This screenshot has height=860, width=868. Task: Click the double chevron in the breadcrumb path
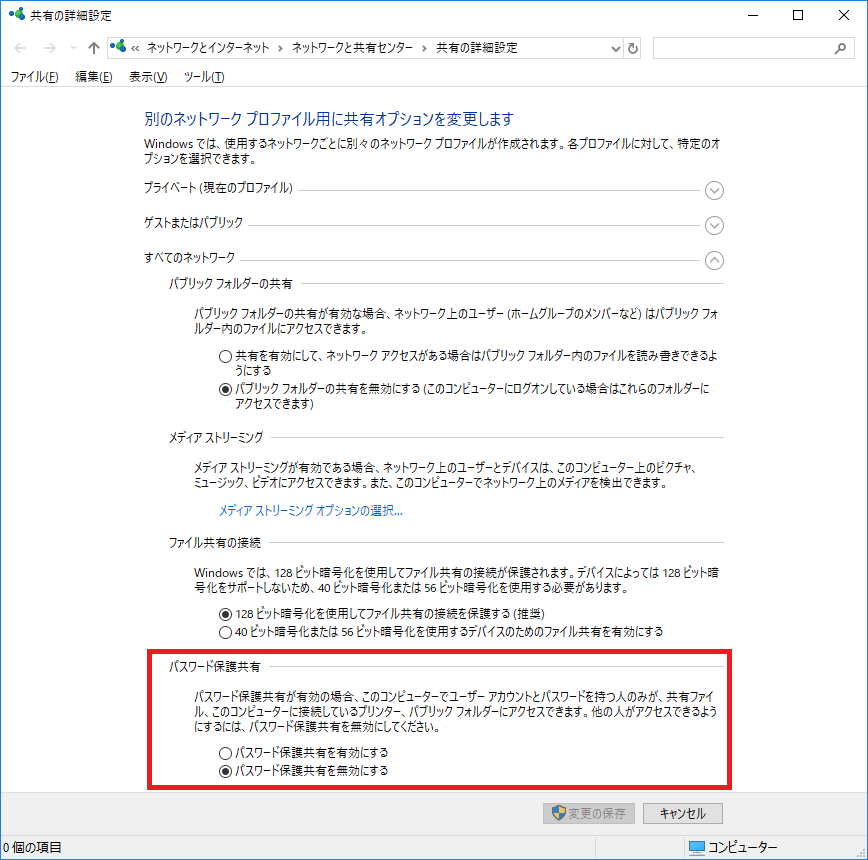(135, 48)
